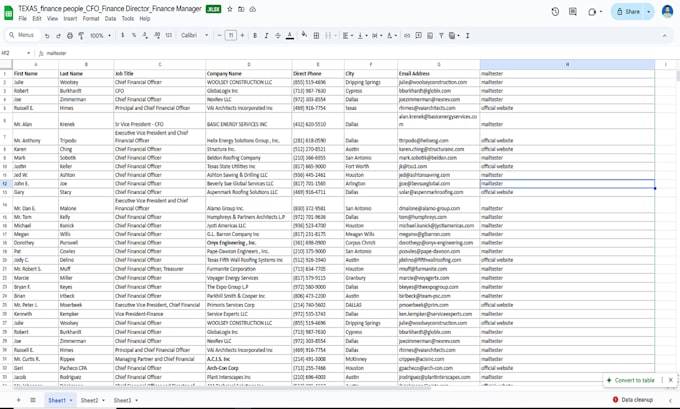
Task: Click the cell "bburkhardt@globlx.com" in row 3
Action: (439, 91)
